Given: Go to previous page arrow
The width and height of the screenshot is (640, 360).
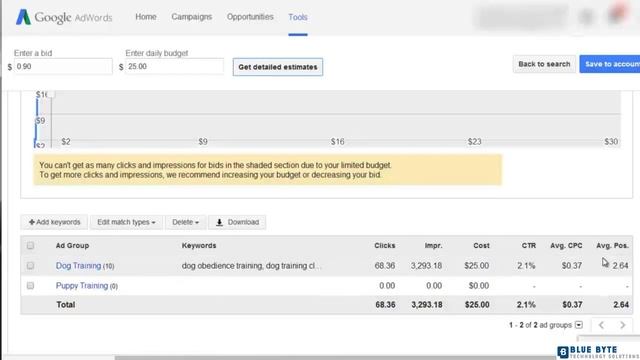Looking at the screenshot, I should click(601, 325).
